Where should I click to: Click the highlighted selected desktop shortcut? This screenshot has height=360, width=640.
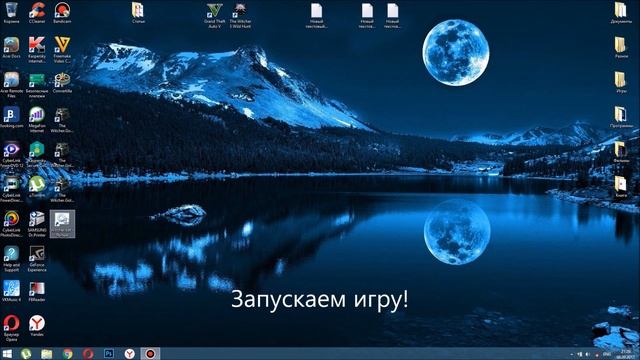tap(62, 224)
